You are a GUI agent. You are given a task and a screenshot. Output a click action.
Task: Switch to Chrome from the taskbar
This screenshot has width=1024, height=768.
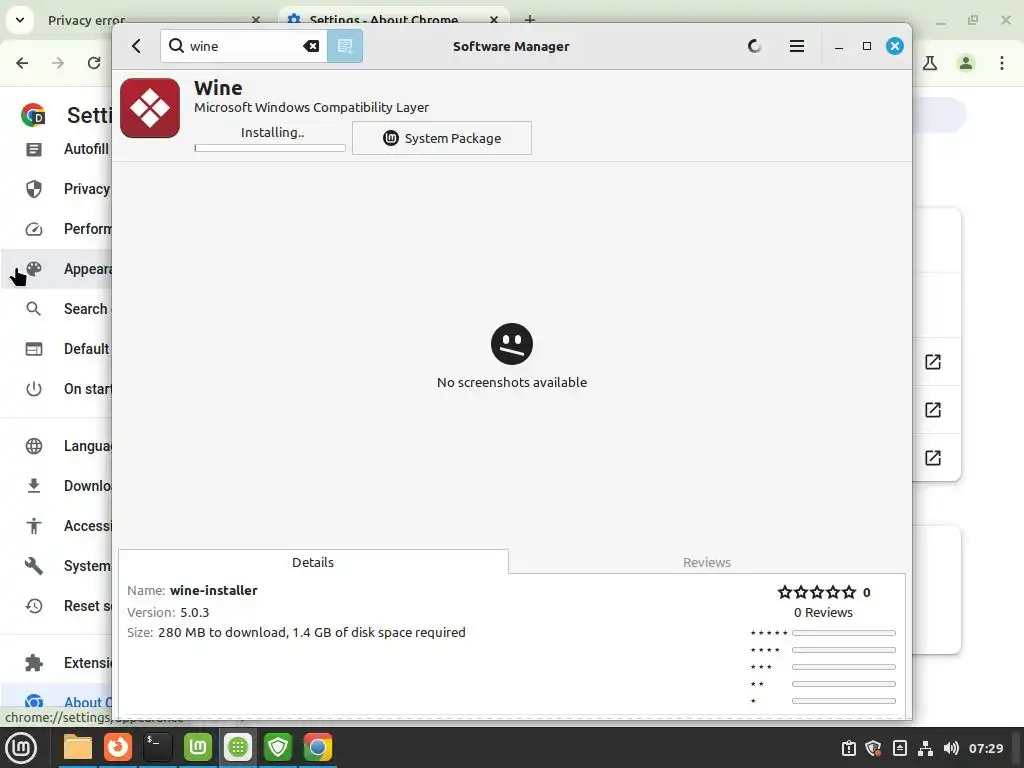coord(318,748)
